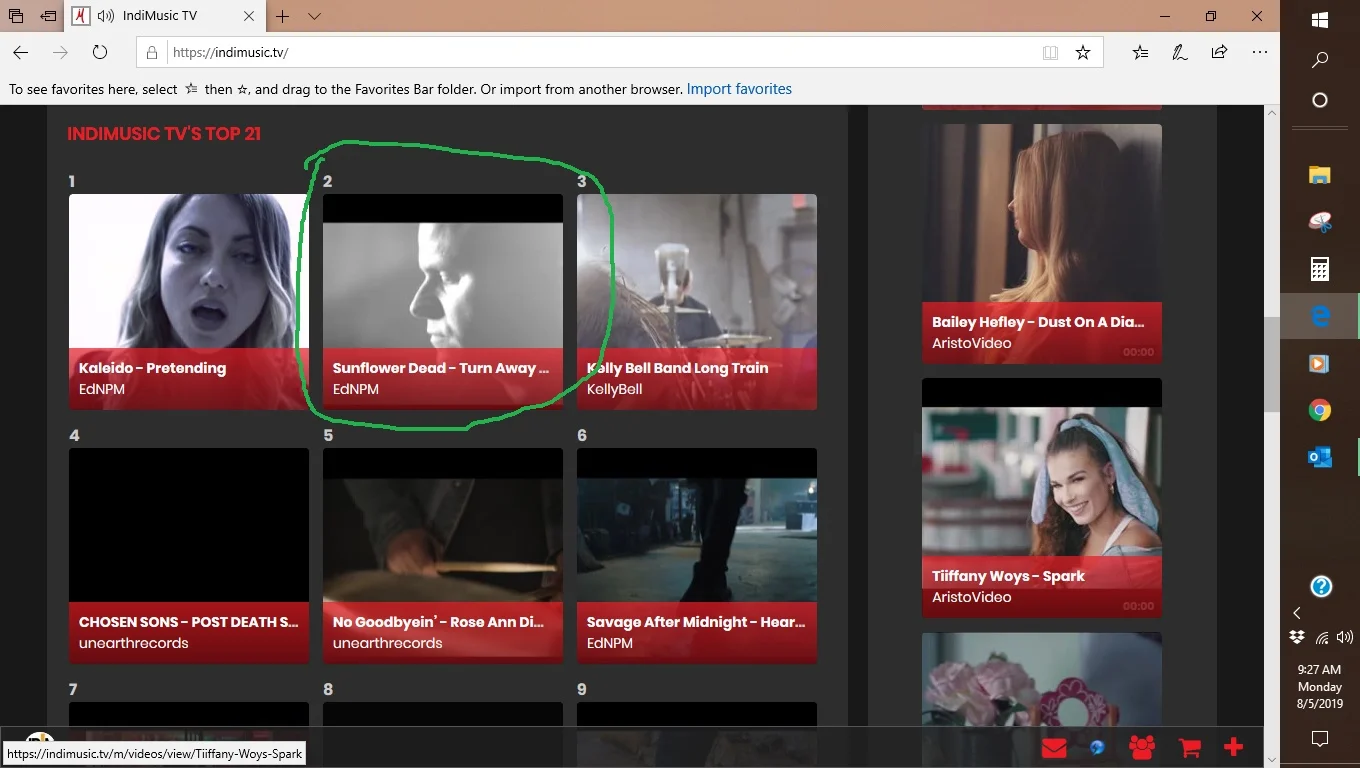This screenshot has height=768, width=1360.
Task: Open Wi-Fi network tray icon
Action: click(x=1321, y=637)
